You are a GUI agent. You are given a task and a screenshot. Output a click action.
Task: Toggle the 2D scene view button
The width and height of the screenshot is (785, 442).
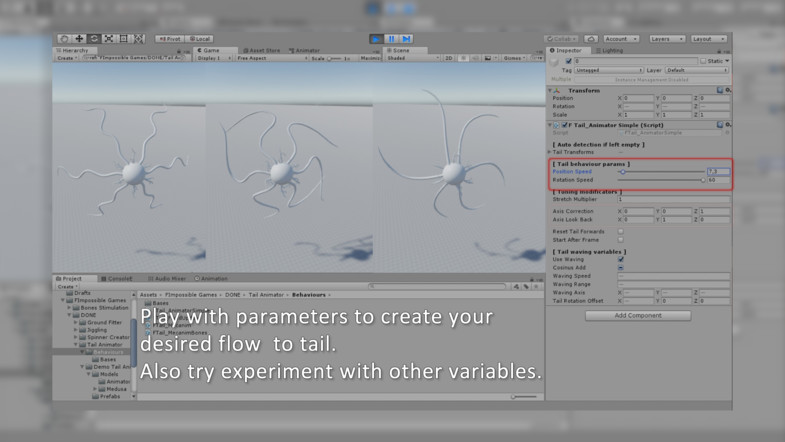coord(449,58)
